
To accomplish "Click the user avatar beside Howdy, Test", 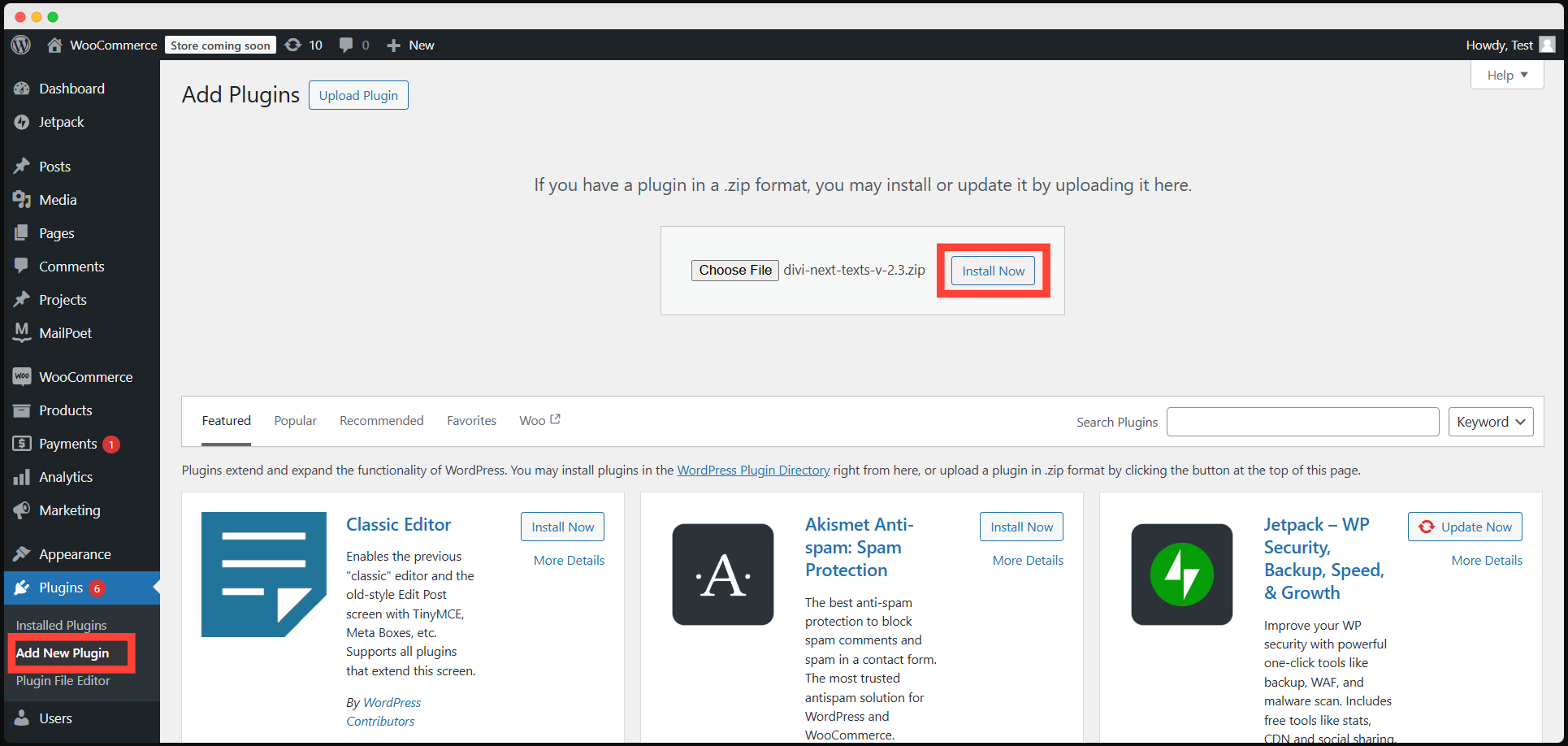I will pos(1548,45).
